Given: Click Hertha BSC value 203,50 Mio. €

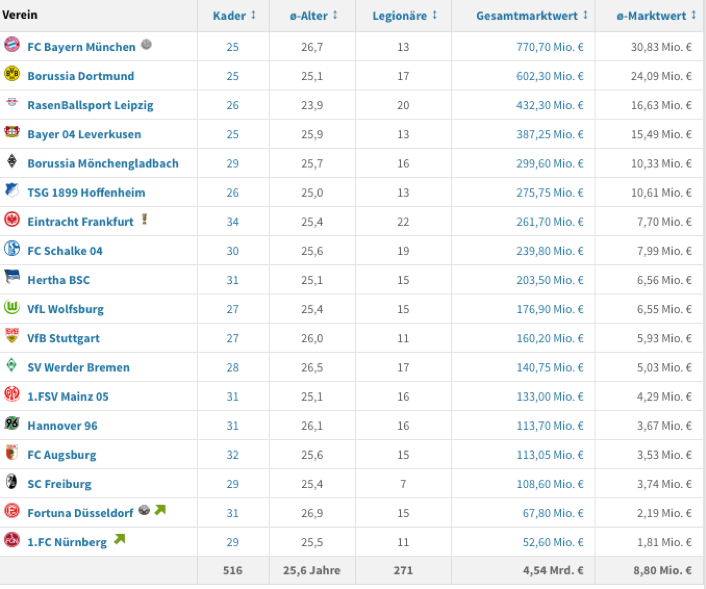Looking at the screenshot, I should pos(550,280).
